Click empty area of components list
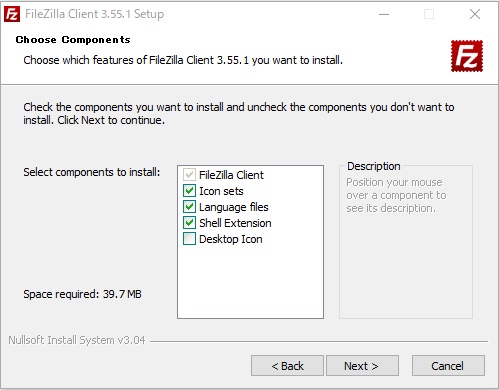The height and width of the screenshot is (390, 499). tap(250, 282)
